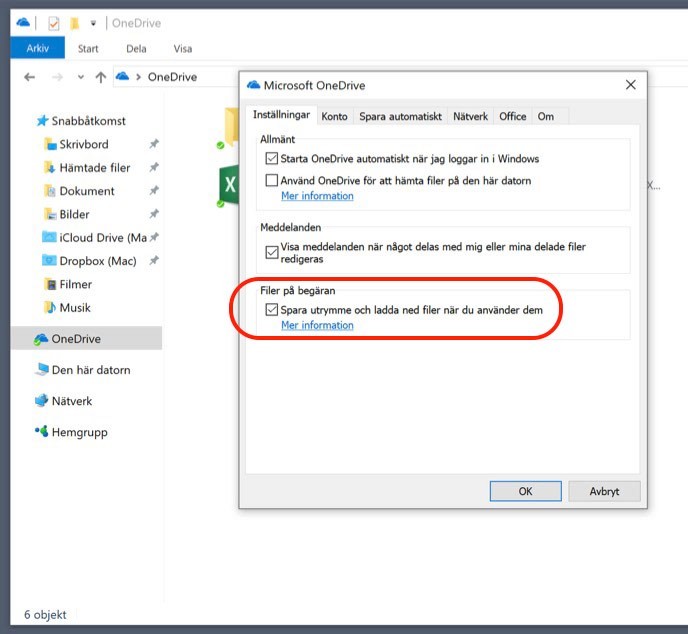Select Snabbåtkomst in the navigation pane
Image resolution: width=688 pixels, height=634 pixels.
click(88, 121)
